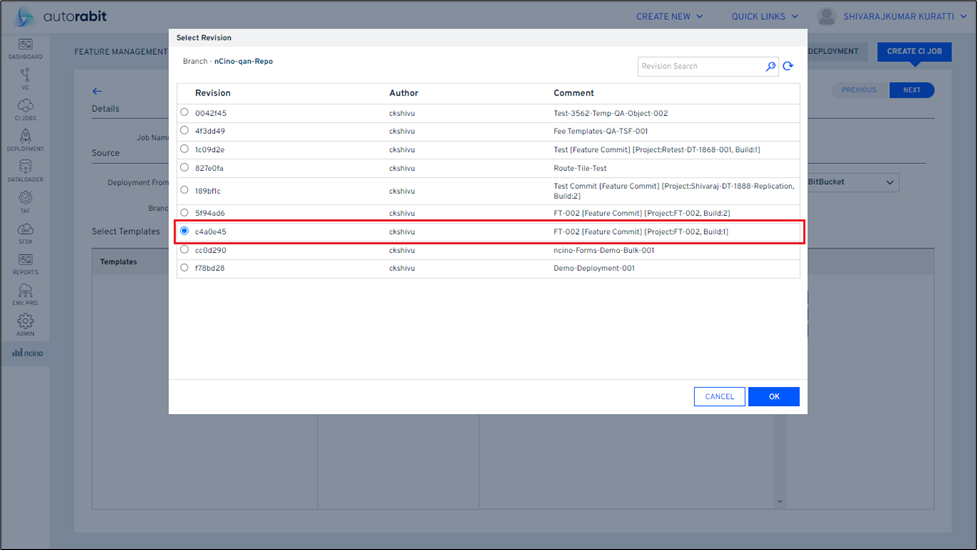The width and height of the screenshot is (977, 550).
Task: Click the back arrow icon
Action: 97,91
